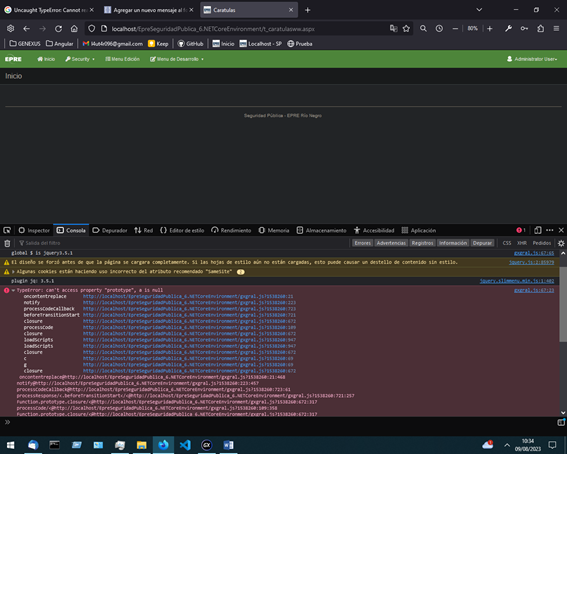Toggle the Información log filter
The image size is (567, 603).
453,243
